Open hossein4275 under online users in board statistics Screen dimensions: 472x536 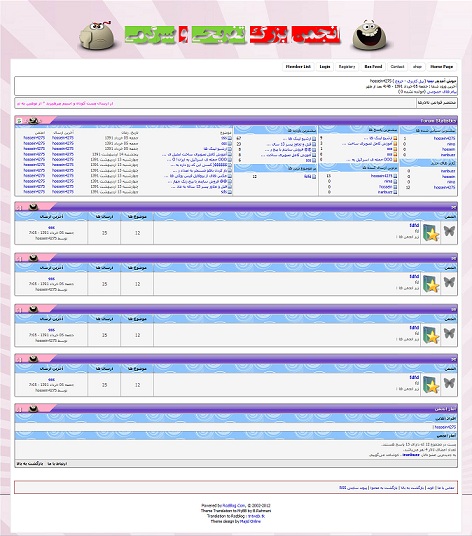point(445,427)
